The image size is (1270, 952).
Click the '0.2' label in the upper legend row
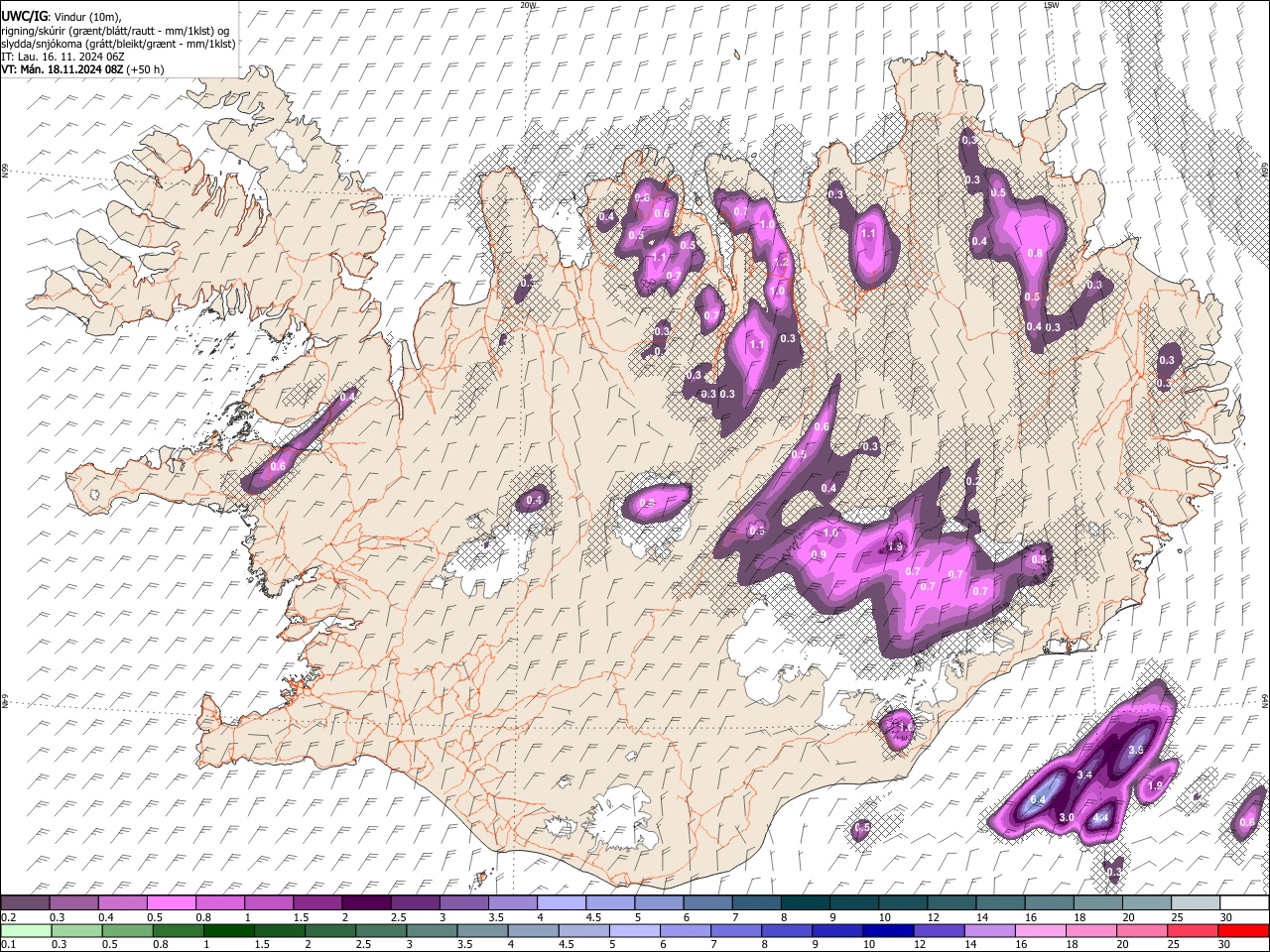(x=8, y=917)
